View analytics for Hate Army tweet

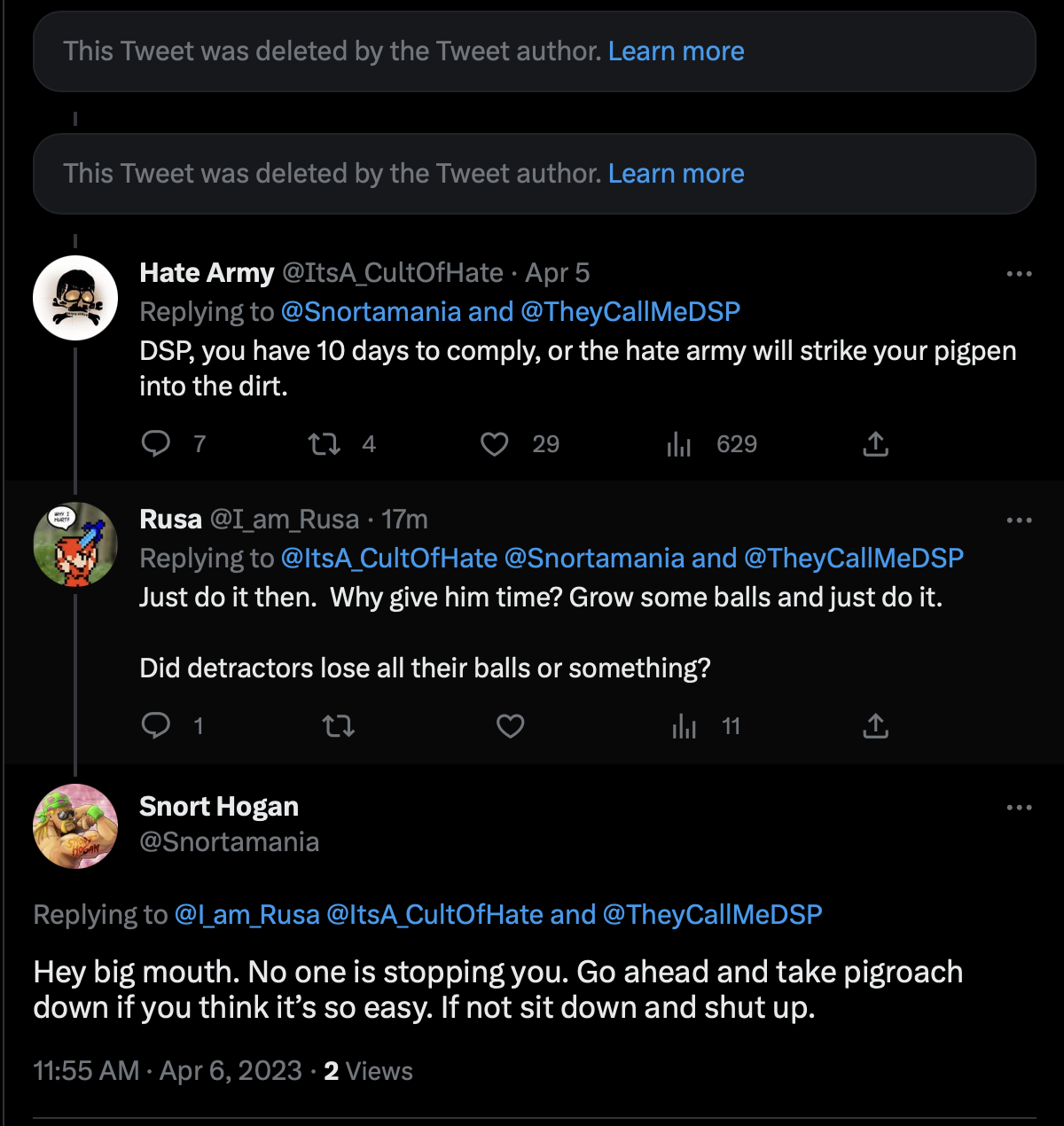(x=678, y=443)
